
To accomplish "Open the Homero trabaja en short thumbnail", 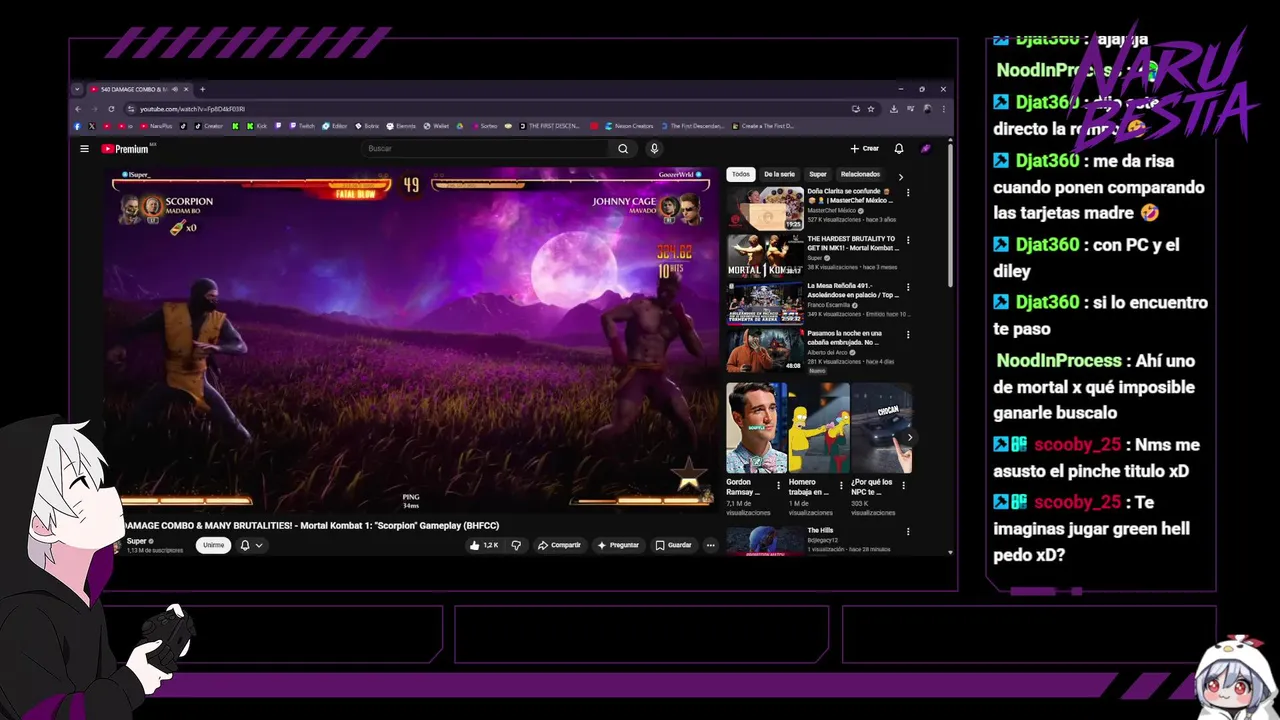I will pos(819,428).
